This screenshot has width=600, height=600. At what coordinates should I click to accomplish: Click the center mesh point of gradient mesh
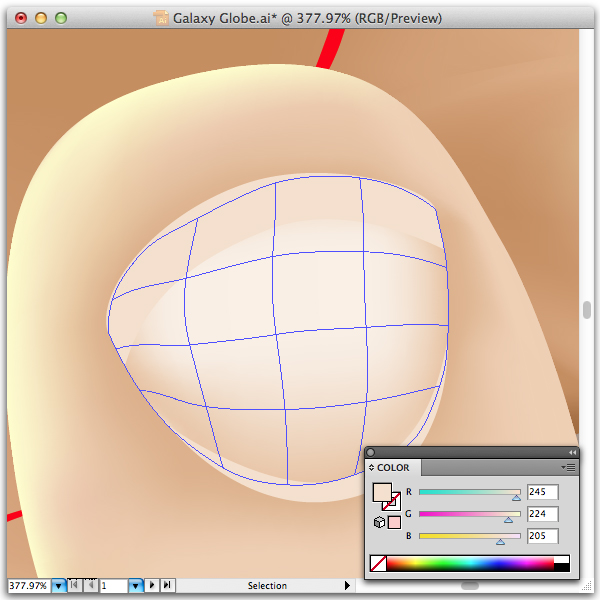click(x=276, y=335)
